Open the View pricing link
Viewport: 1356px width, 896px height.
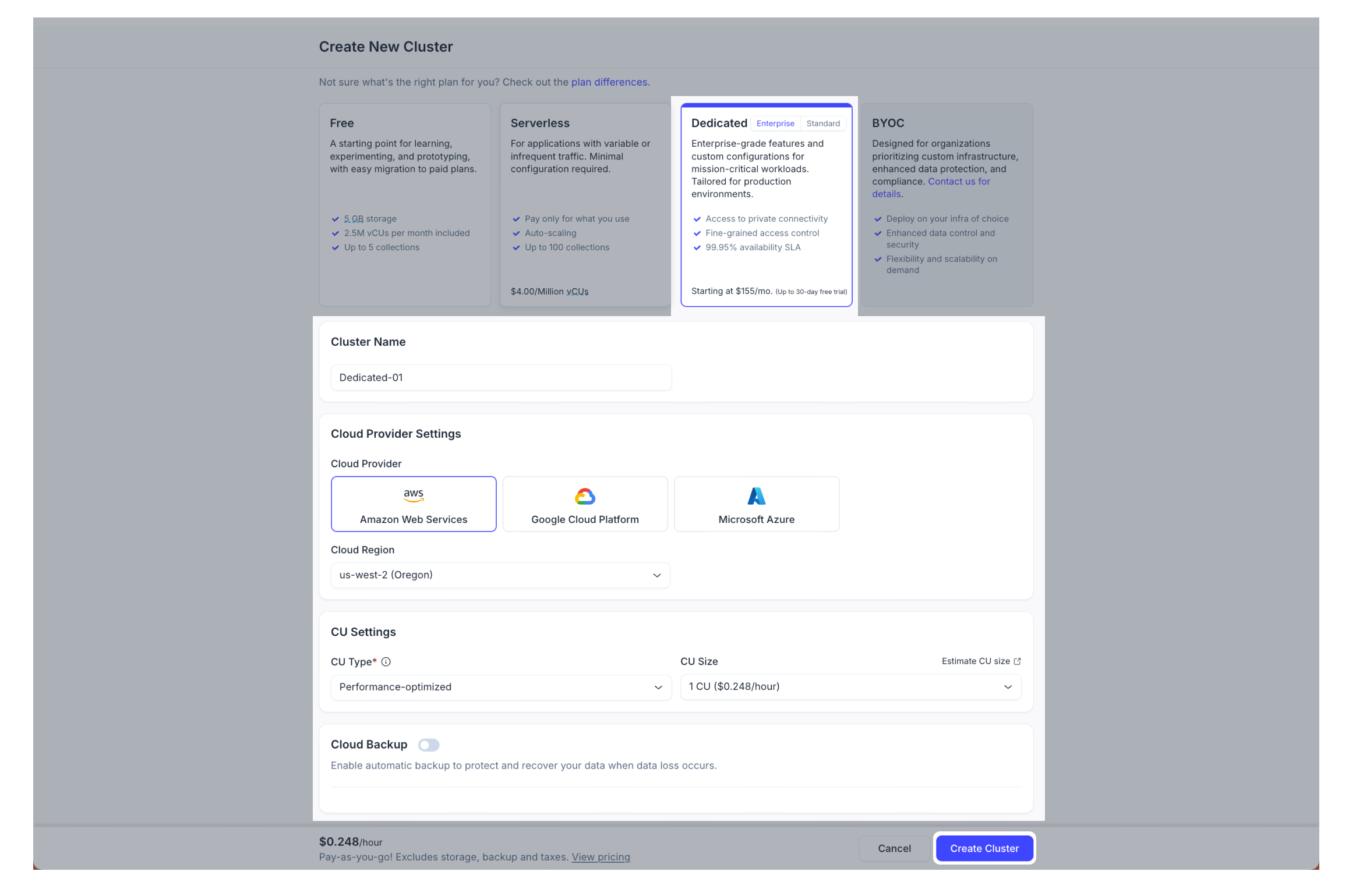coord(601,857)
